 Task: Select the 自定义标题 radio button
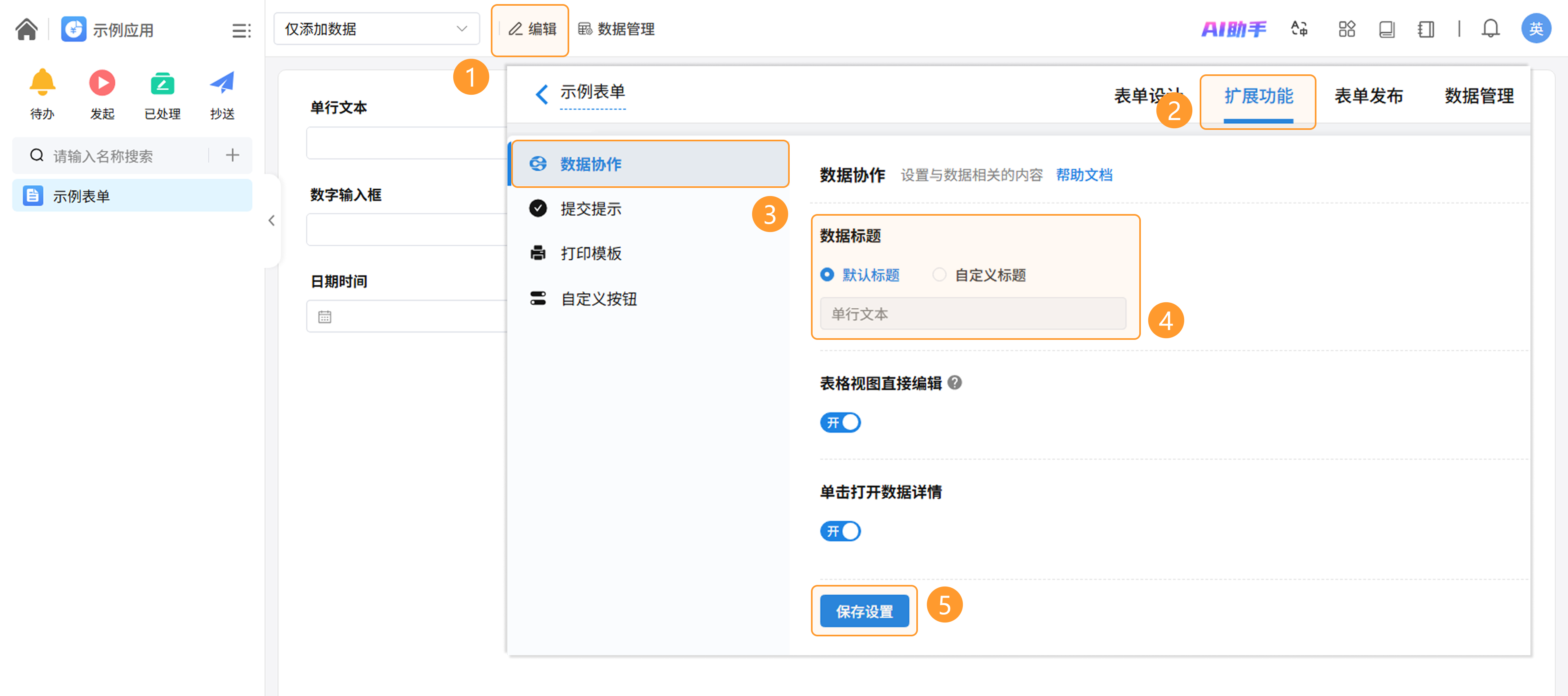[x=939, y=274]
